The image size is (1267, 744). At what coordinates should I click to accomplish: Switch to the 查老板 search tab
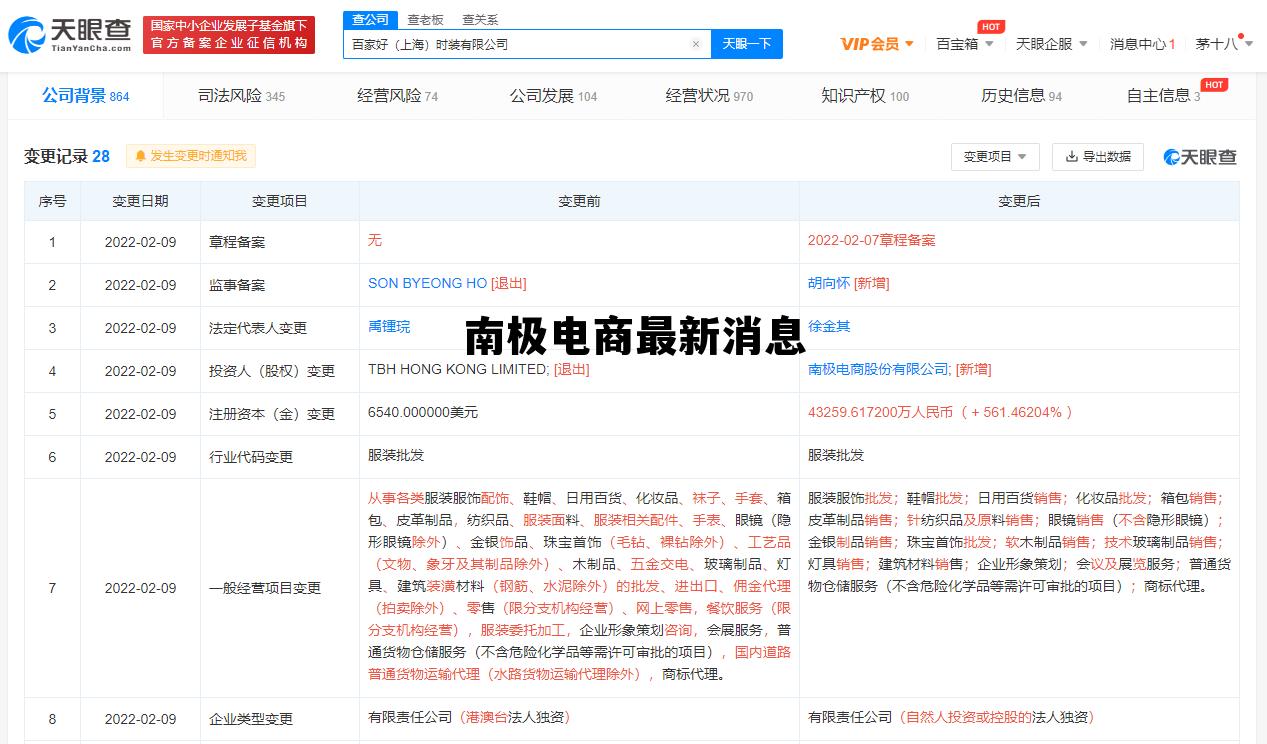[423, 19]
